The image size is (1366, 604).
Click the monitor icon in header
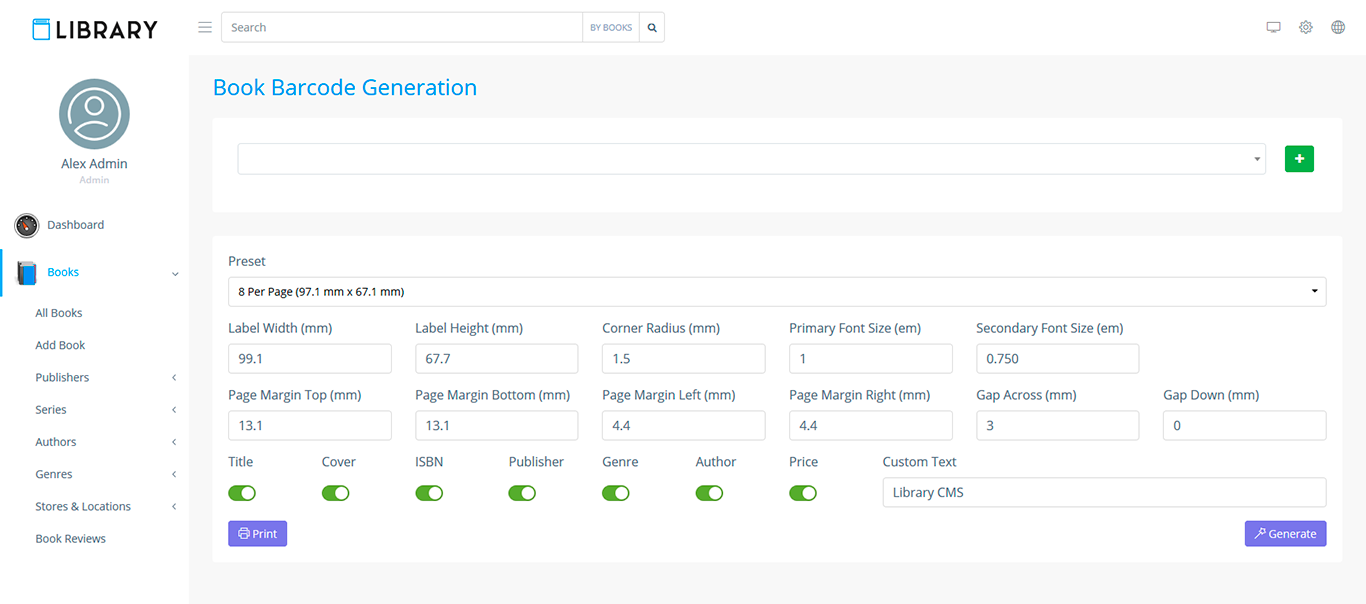(x=1273, y=27)
